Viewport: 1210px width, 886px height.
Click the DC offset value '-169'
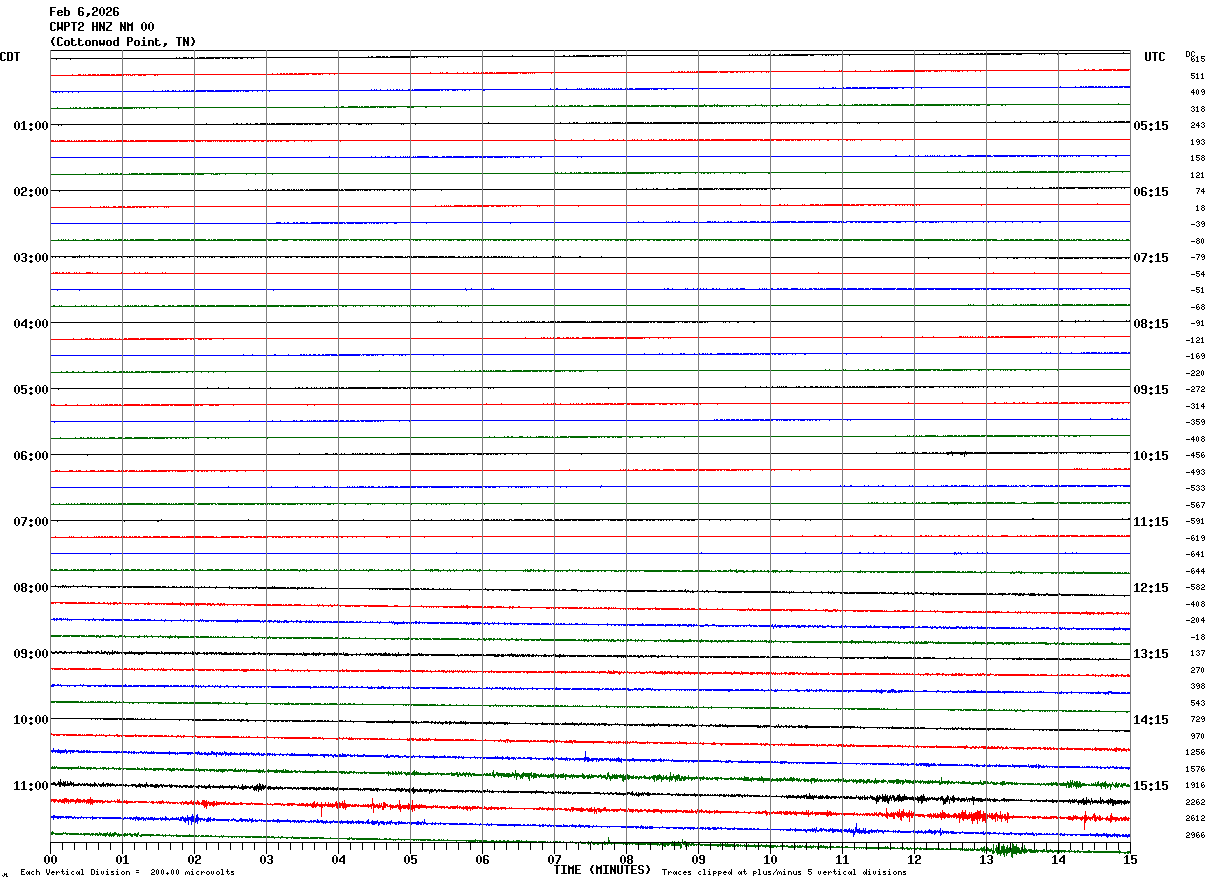1195,356
